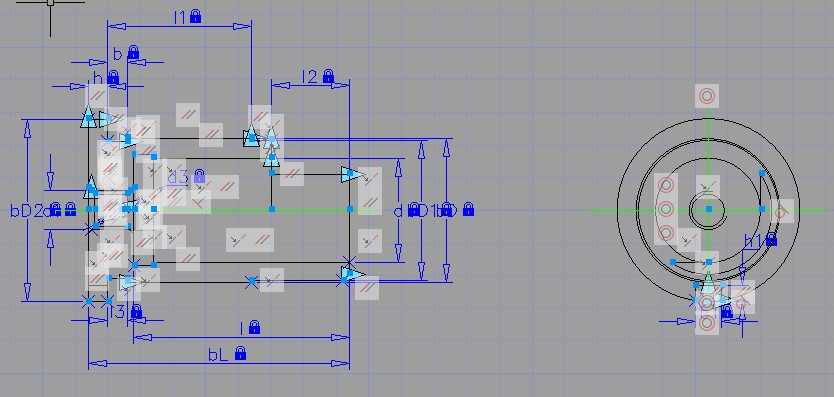
Task: Click the dimension label bD2
Action: coord(27,211)
